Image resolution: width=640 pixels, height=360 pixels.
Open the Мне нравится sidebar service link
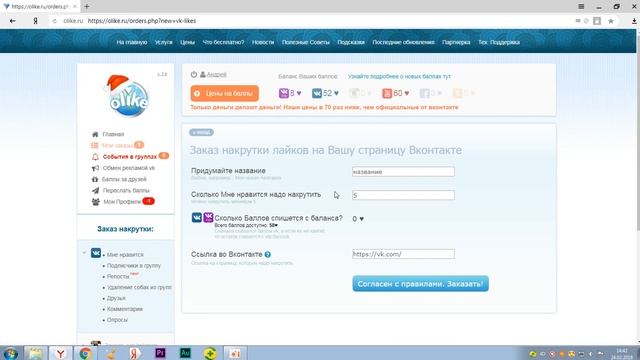[x=125, y=255]
